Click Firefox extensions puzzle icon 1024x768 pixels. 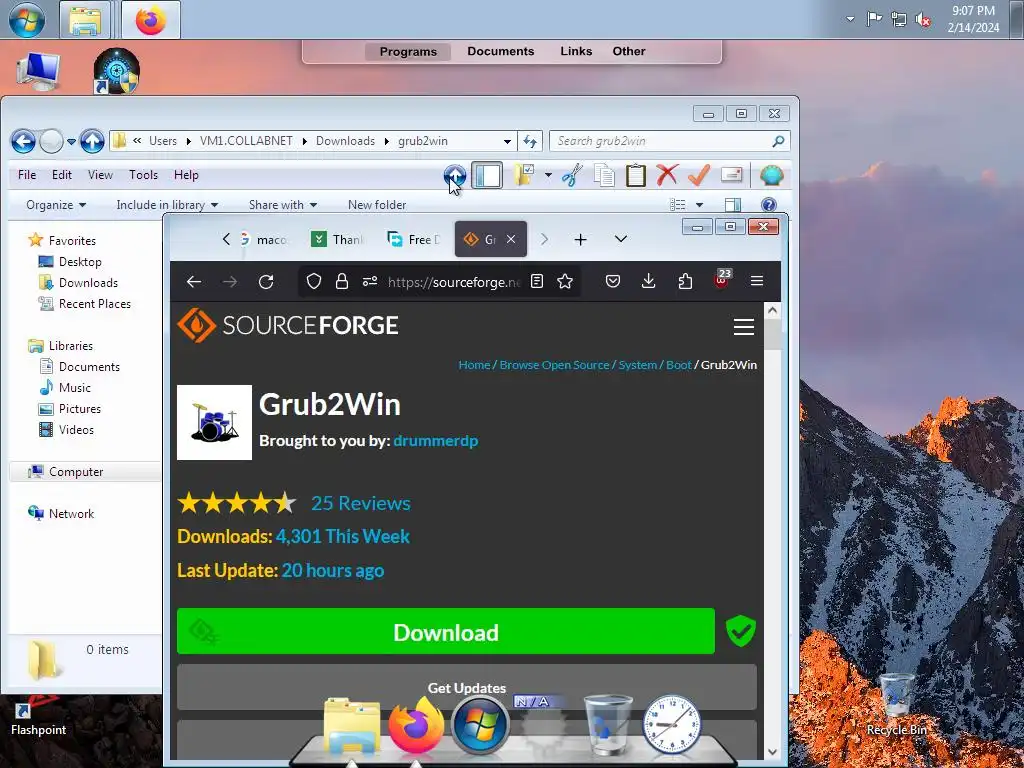pos(685,281)
